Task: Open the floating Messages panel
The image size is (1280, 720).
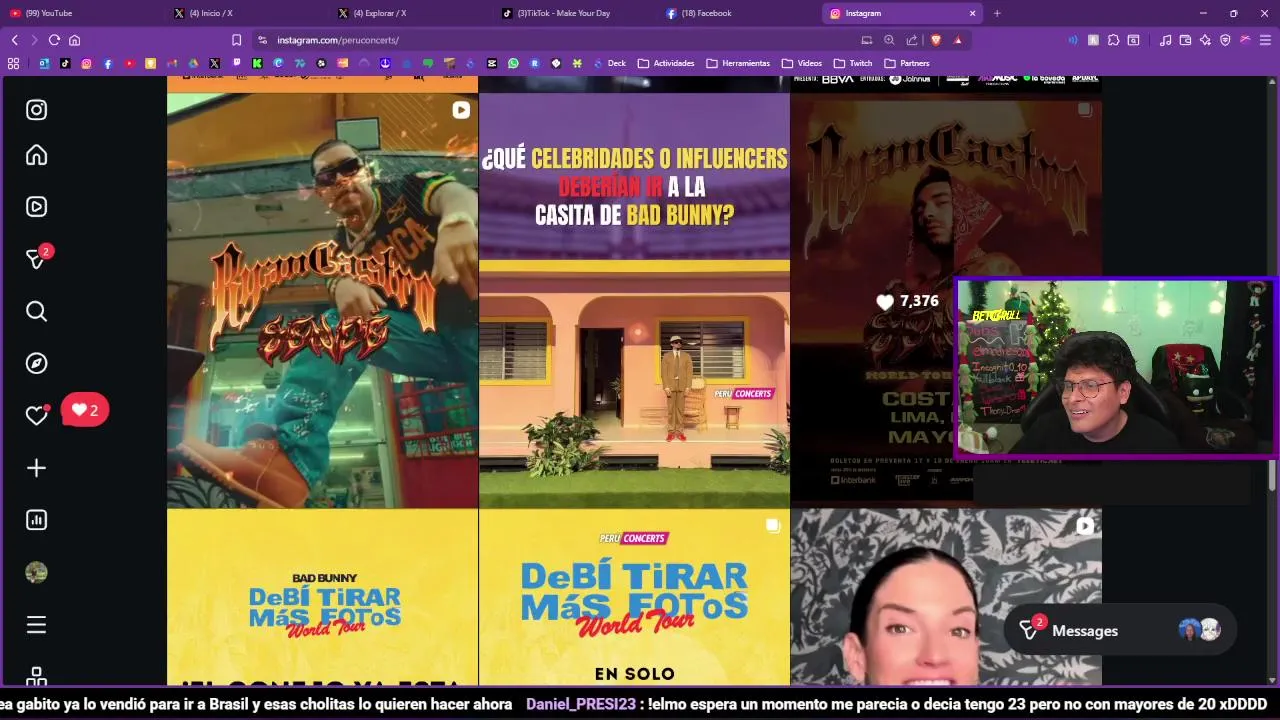Action: pos(1120,630)
